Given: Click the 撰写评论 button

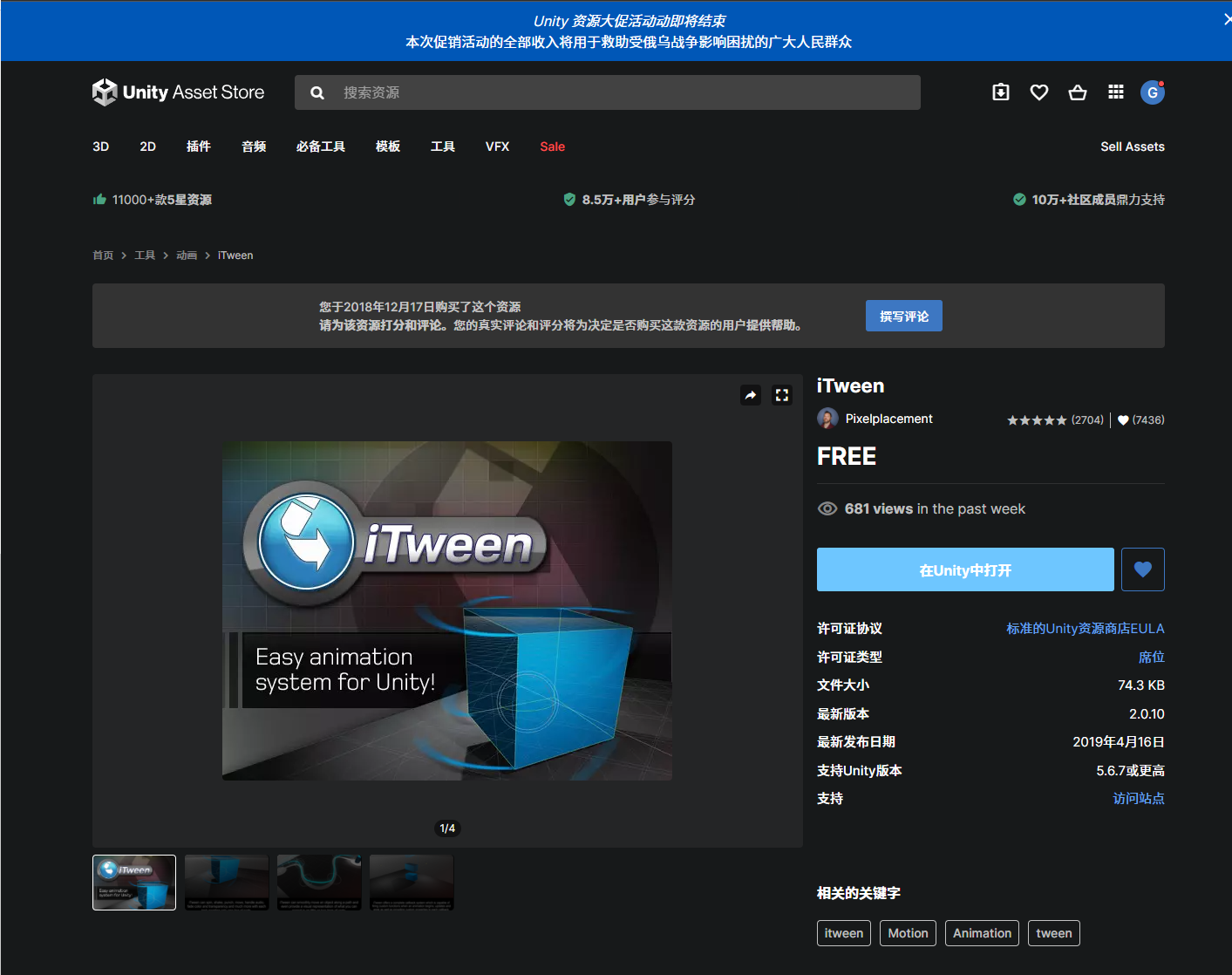Looking at the screenshot, I should [x=903, y=315].
